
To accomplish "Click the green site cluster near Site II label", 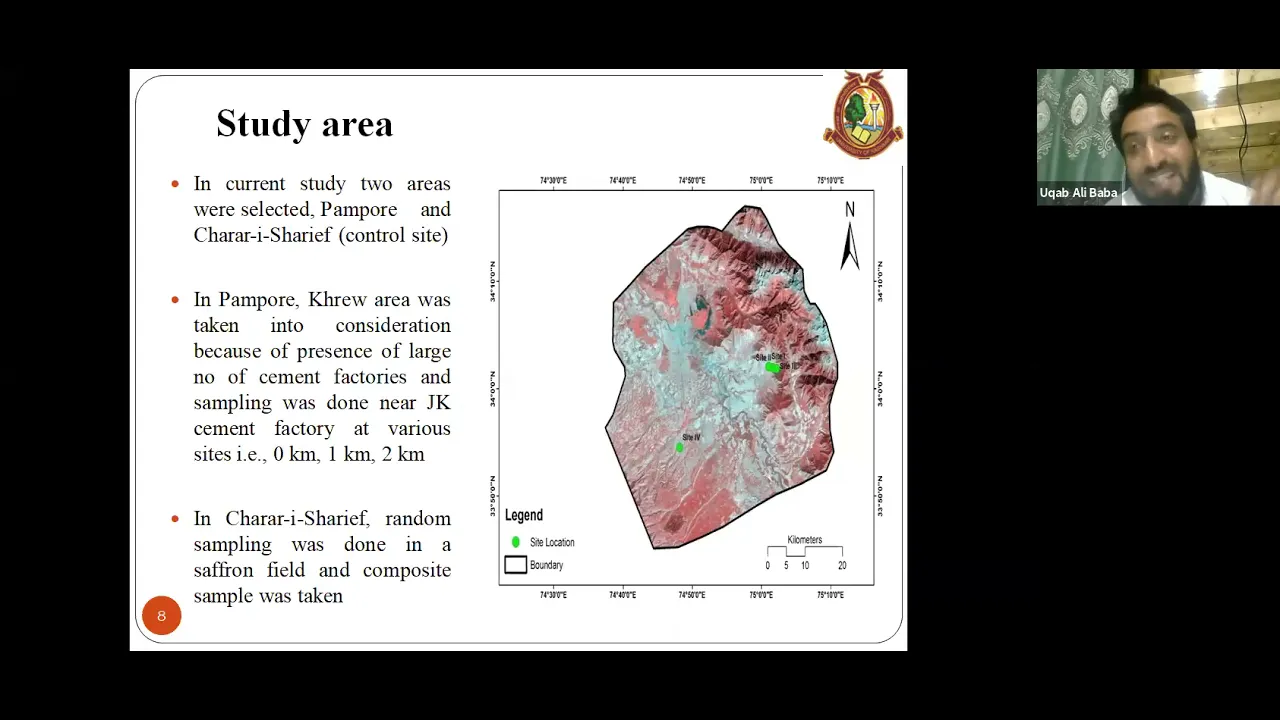I will tap(772, 367).
